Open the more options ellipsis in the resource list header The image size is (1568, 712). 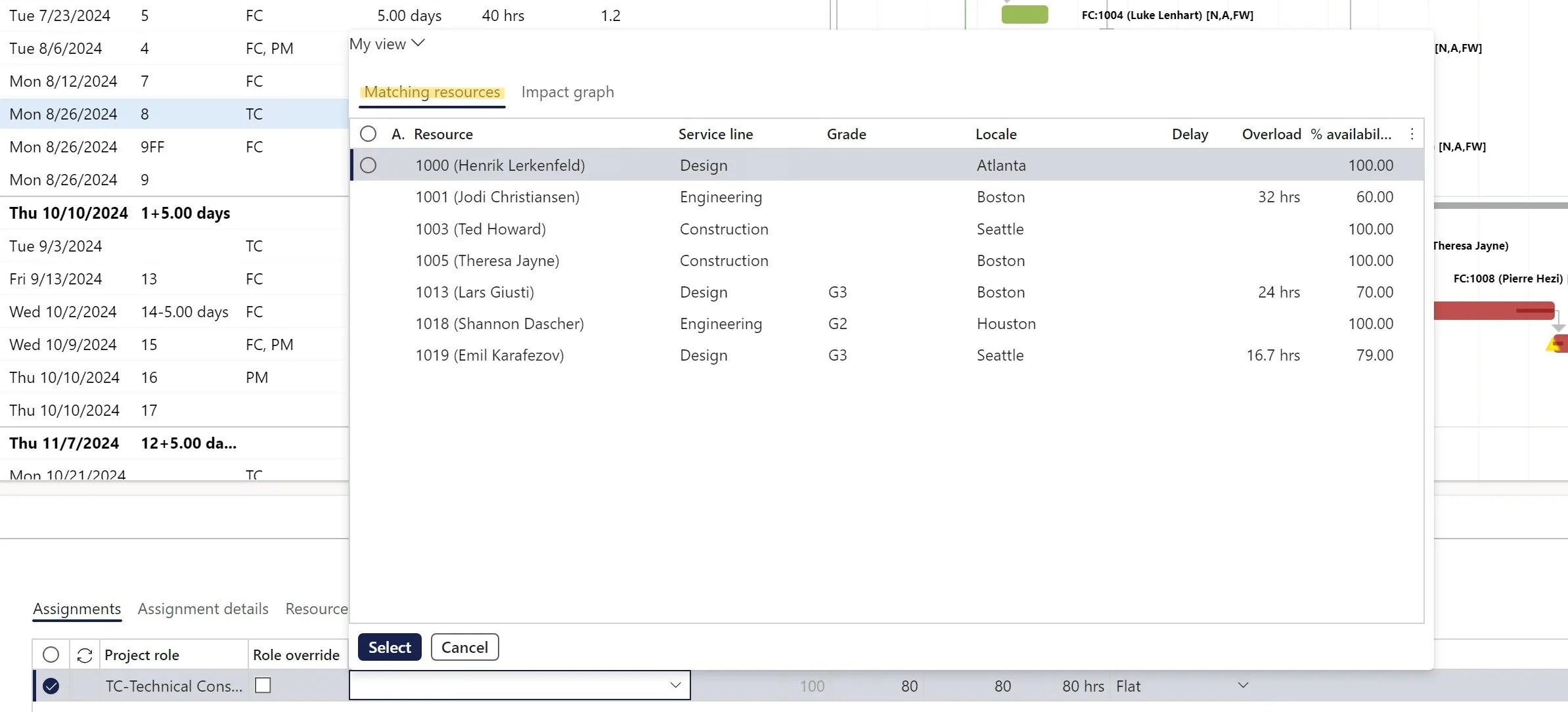(x=1412, y=133)
